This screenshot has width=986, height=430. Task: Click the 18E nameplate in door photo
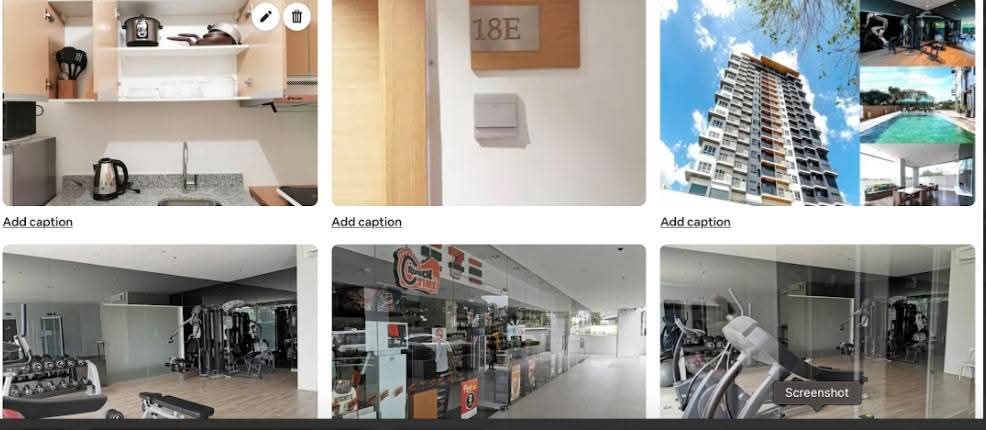point(505,29)
